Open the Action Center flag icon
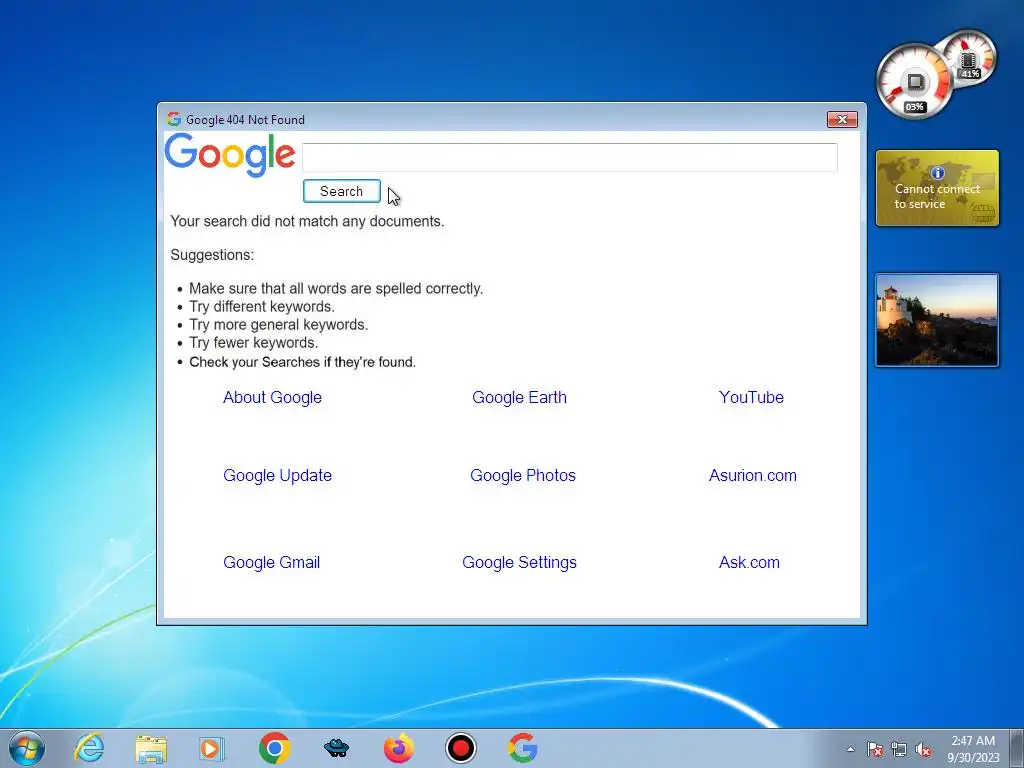This screenshot has height=768, width=1024. pos(874,749)
